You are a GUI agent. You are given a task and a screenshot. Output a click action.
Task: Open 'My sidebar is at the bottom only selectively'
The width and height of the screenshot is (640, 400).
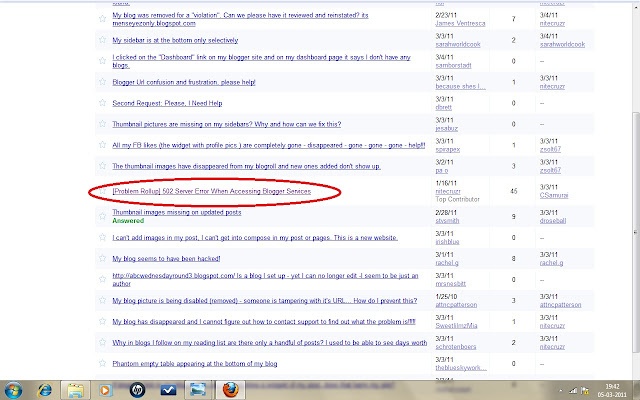point(175,40)
